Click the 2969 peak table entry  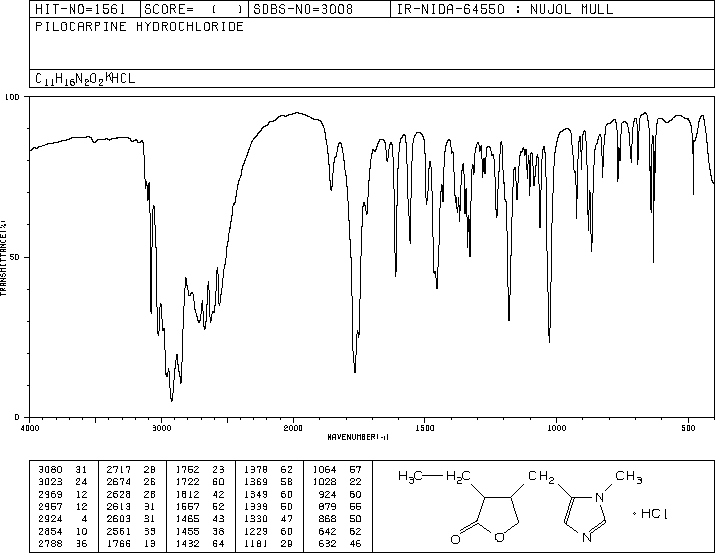coord(62,494)
